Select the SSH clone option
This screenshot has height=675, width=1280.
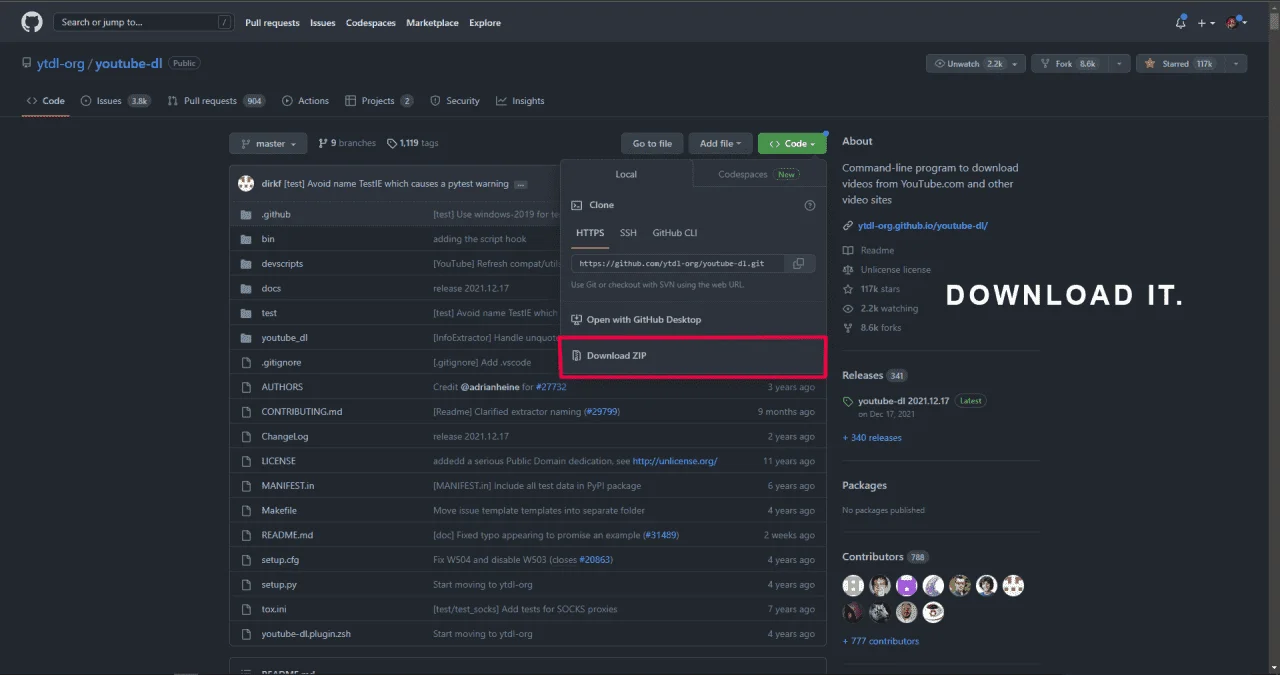(x=628, y=233)
